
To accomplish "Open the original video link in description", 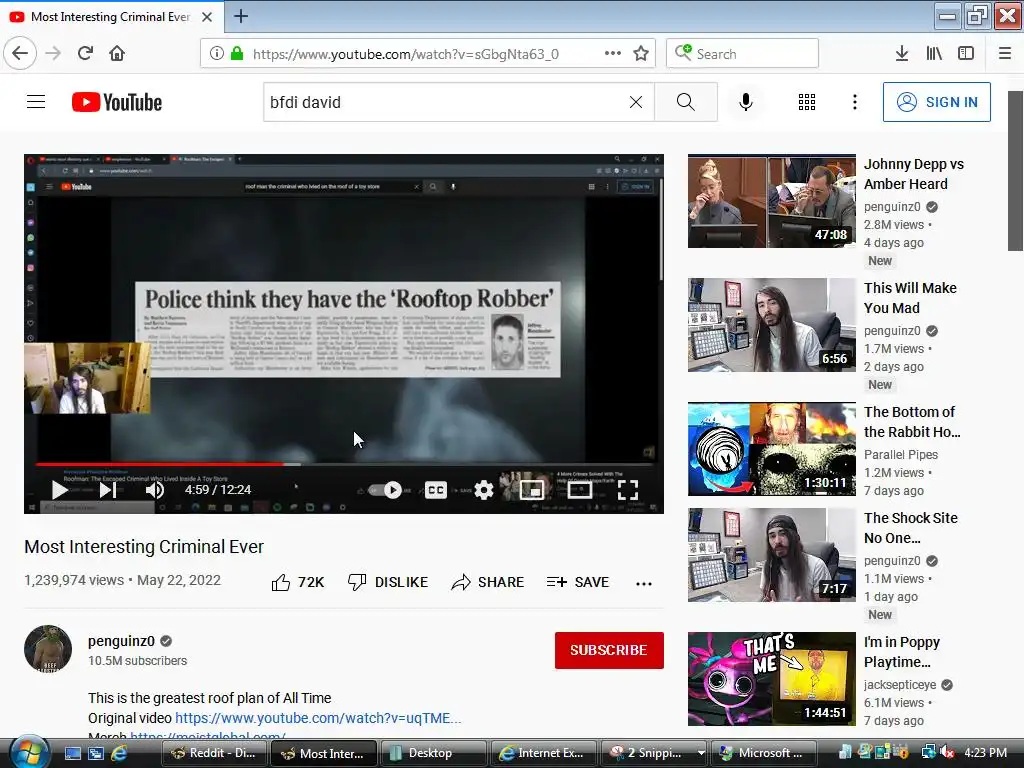I will point(318,718).
